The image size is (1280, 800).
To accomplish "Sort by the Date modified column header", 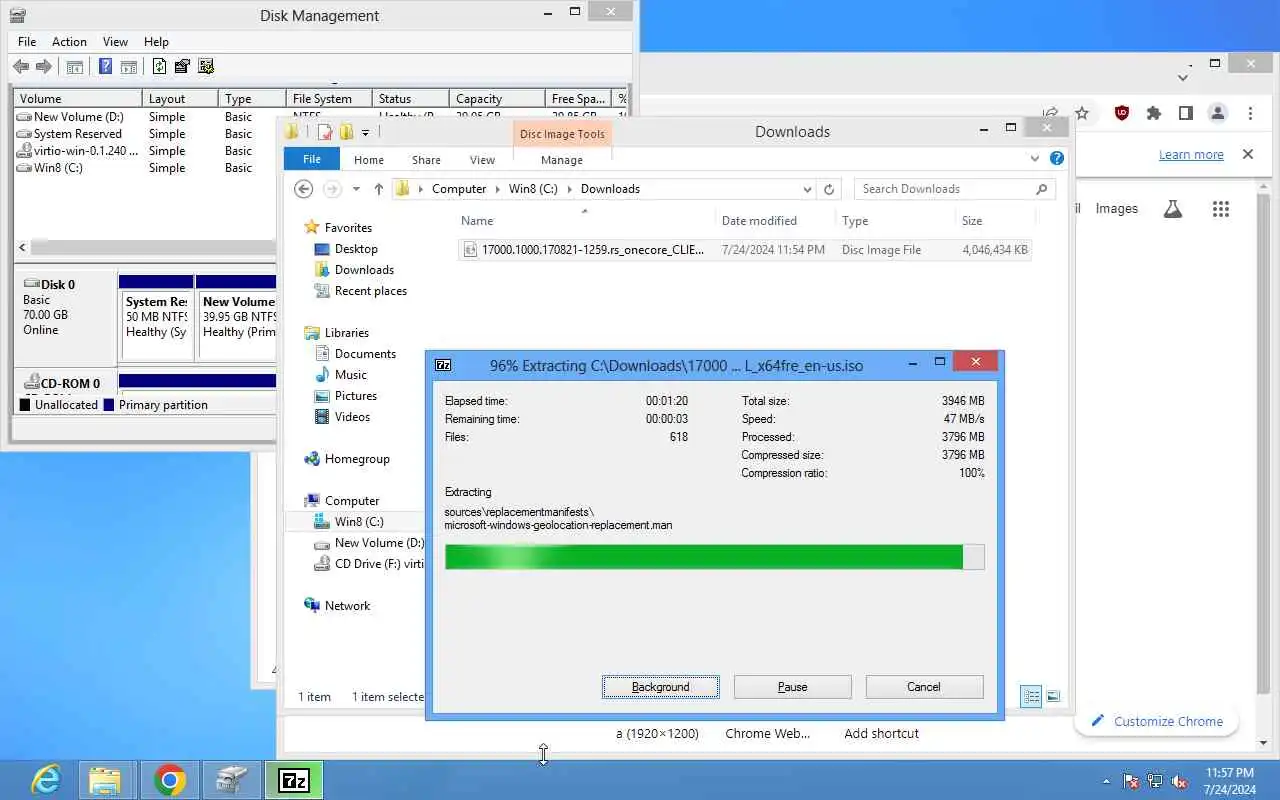I will click(x=759, y=221).
